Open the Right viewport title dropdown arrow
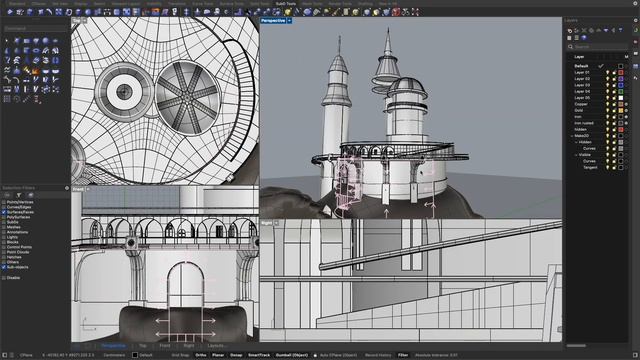The width and height of the screenshot is (640, 360). tap(276, 223)
